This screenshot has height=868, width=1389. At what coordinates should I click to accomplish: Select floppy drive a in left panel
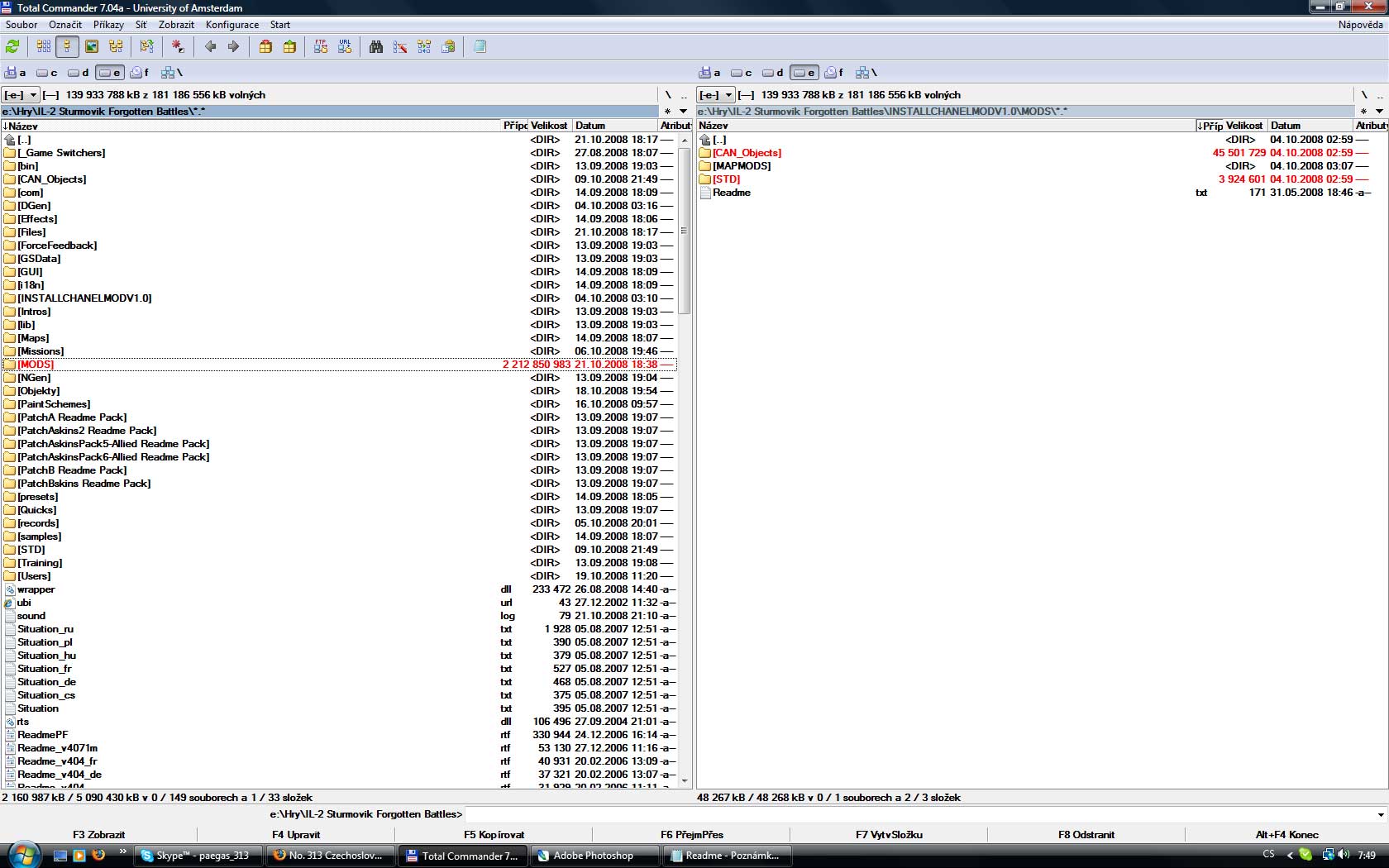[16, 73]
